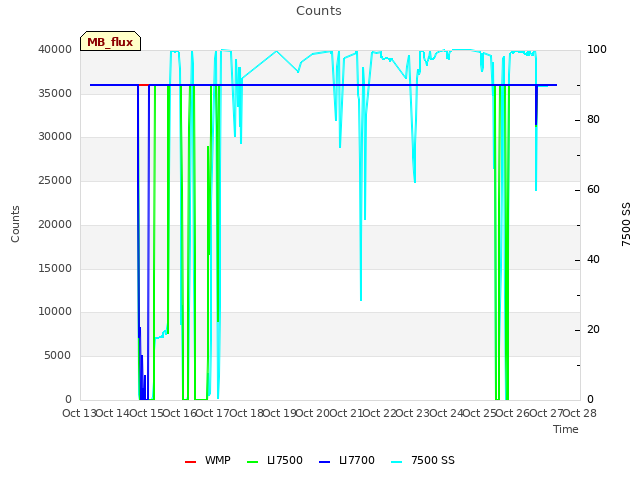640x480 pixels.
Task: Click the cyan 7500 SS legend swatch
Action: [x=396, y=462]
